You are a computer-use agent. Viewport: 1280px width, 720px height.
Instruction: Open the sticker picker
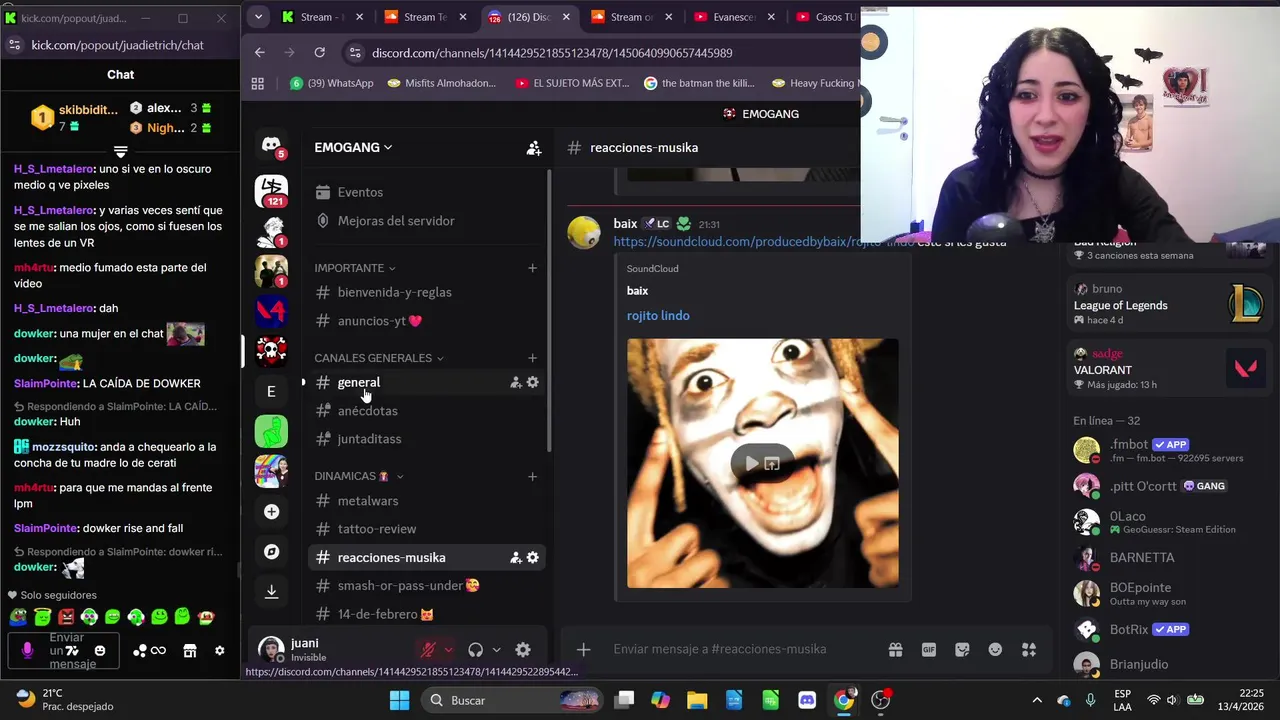click(x=962, y=649)
